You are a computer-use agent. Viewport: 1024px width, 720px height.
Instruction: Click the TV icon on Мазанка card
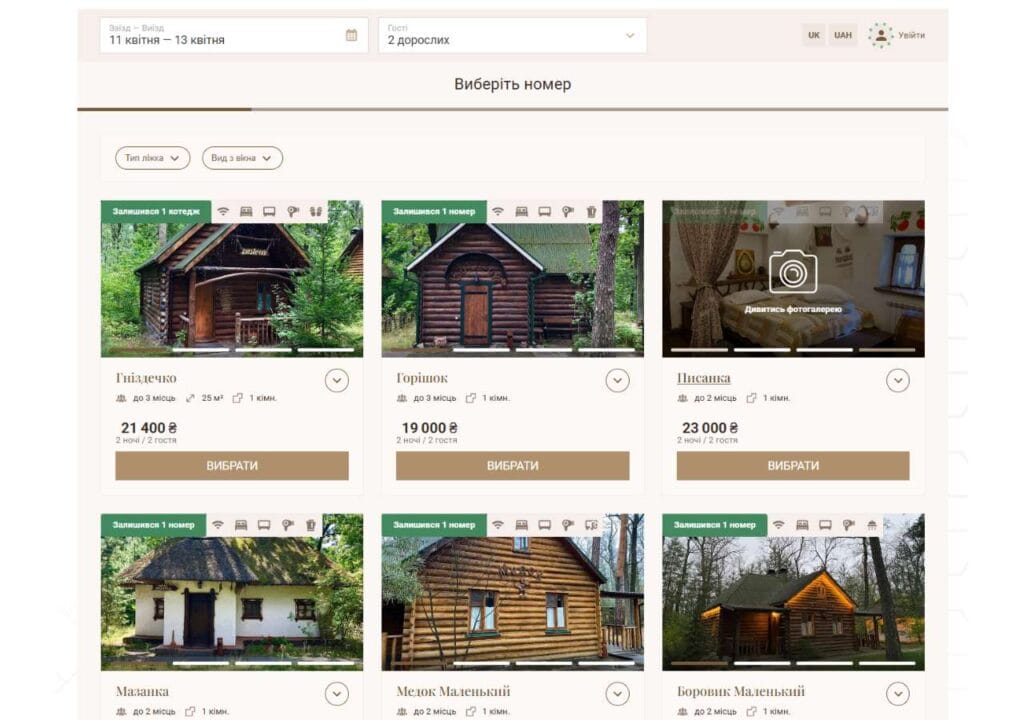[x=264, y=525]
